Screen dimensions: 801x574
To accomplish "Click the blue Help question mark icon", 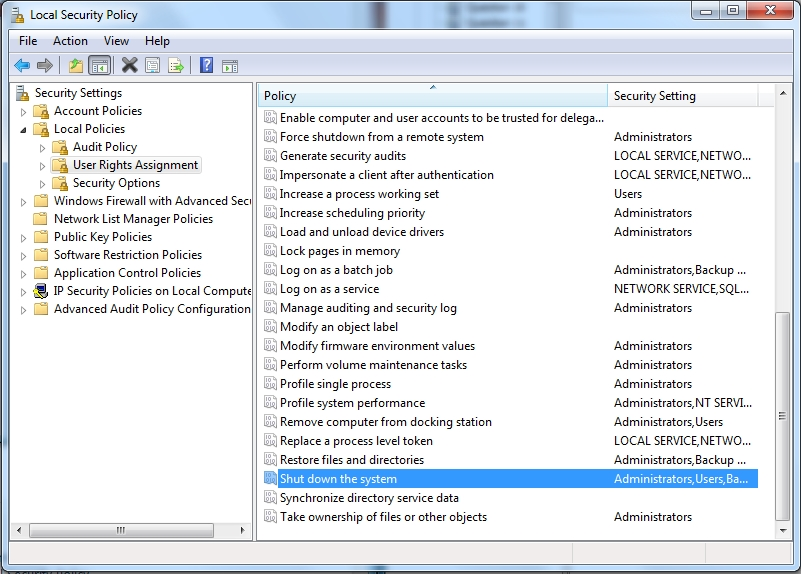I will (206, 66).
